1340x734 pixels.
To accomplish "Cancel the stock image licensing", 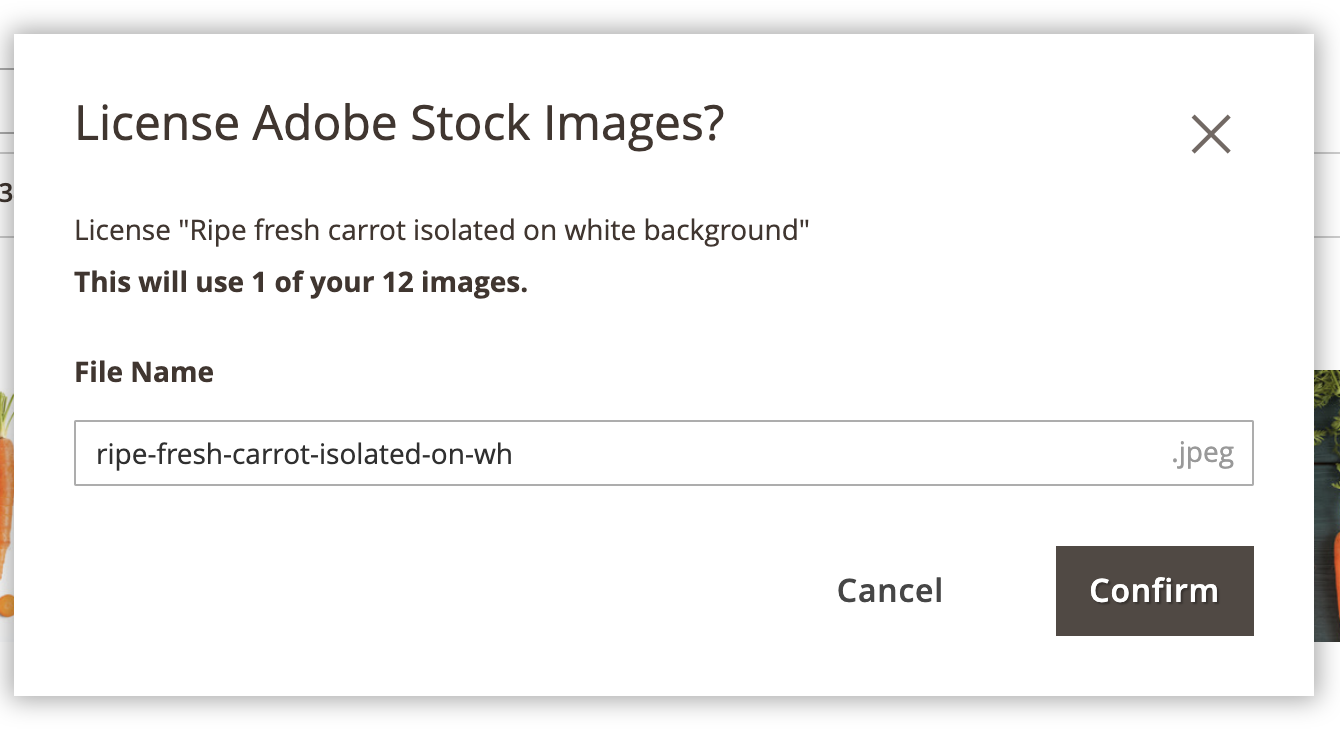I will pos(888,590).
